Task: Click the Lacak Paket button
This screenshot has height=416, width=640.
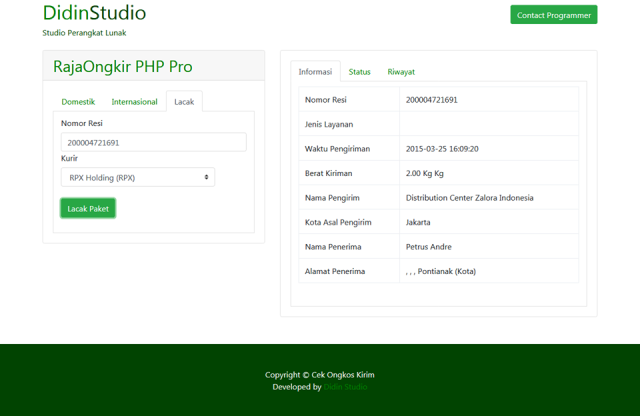Action: (88, 208)
